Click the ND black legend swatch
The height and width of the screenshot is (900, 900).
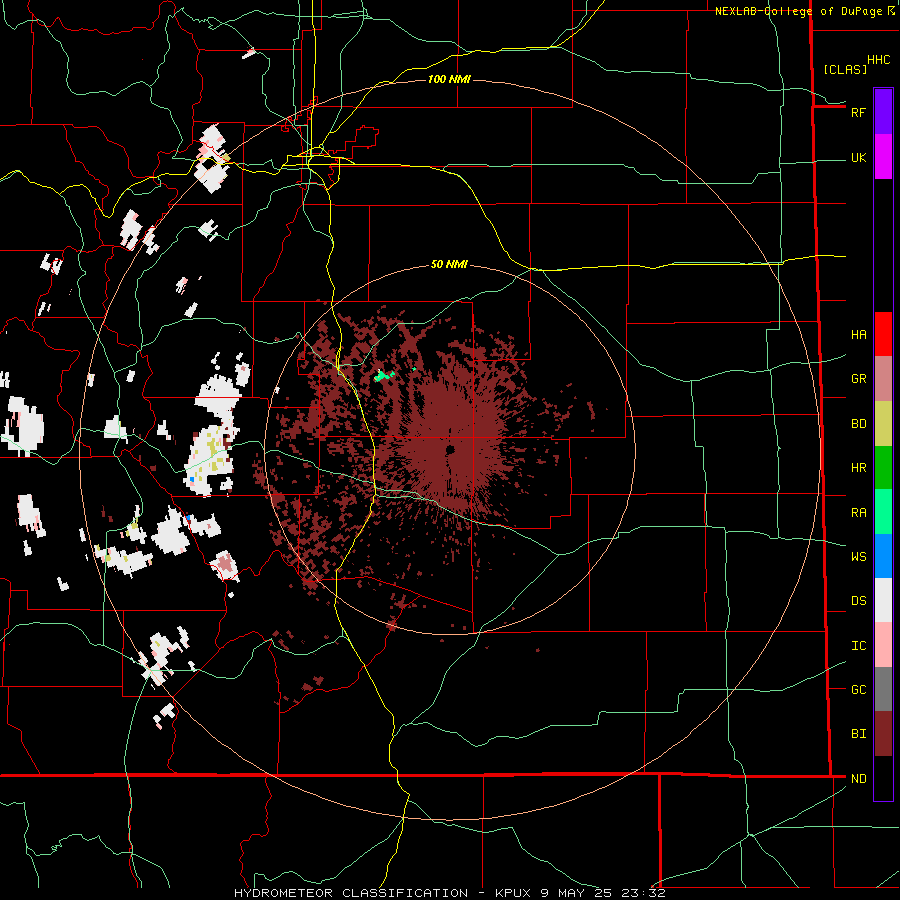[883, 778]
